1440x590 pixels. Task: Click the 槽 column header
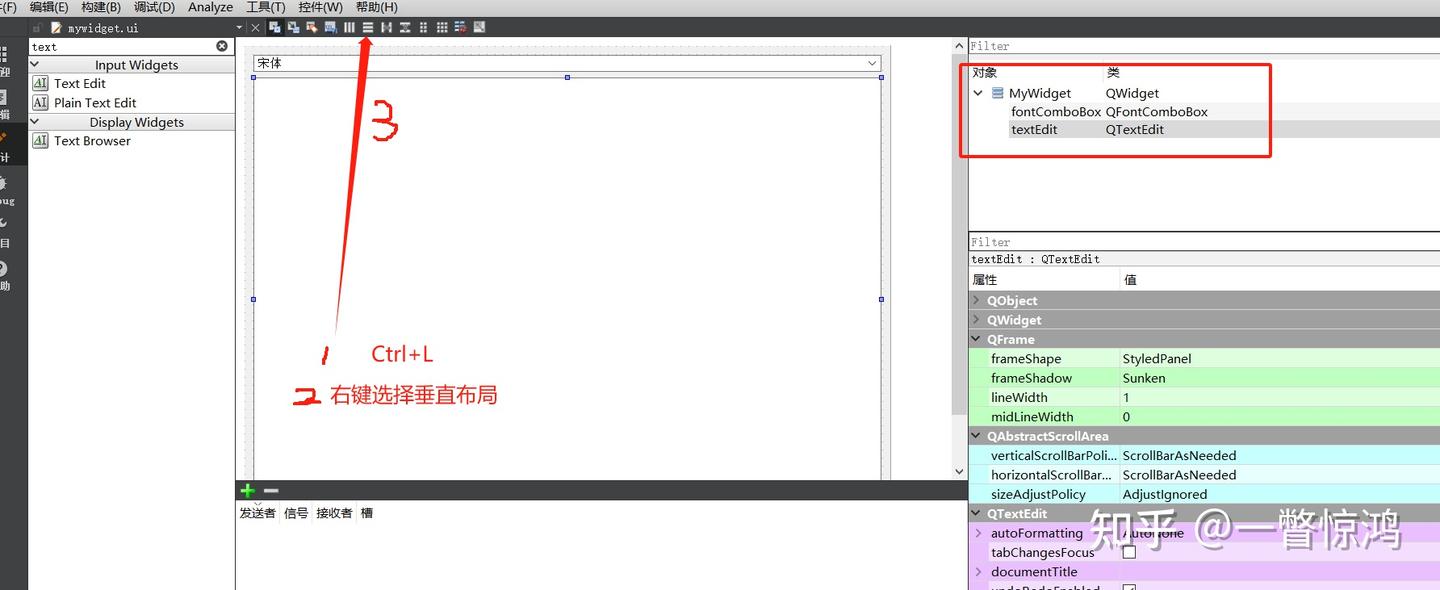pos(367,513)
